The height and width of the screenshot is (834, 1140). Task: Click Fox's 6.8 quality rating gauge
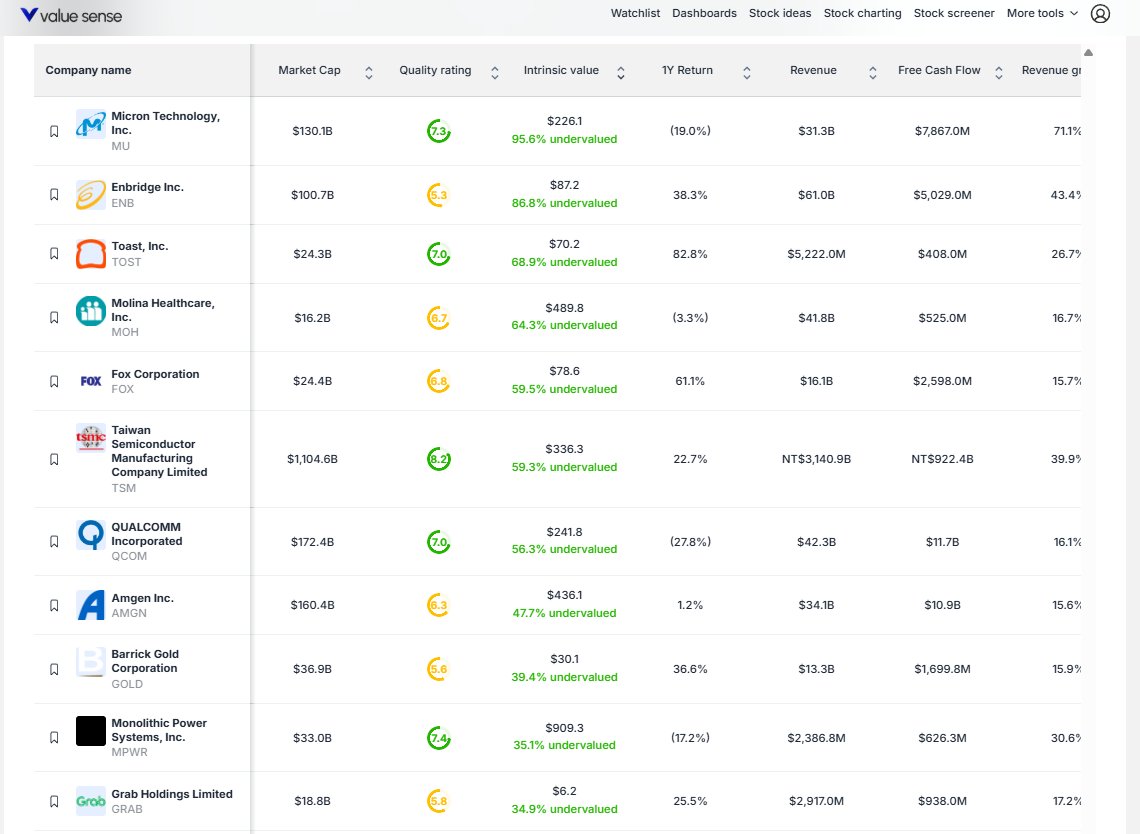point(438,381)
